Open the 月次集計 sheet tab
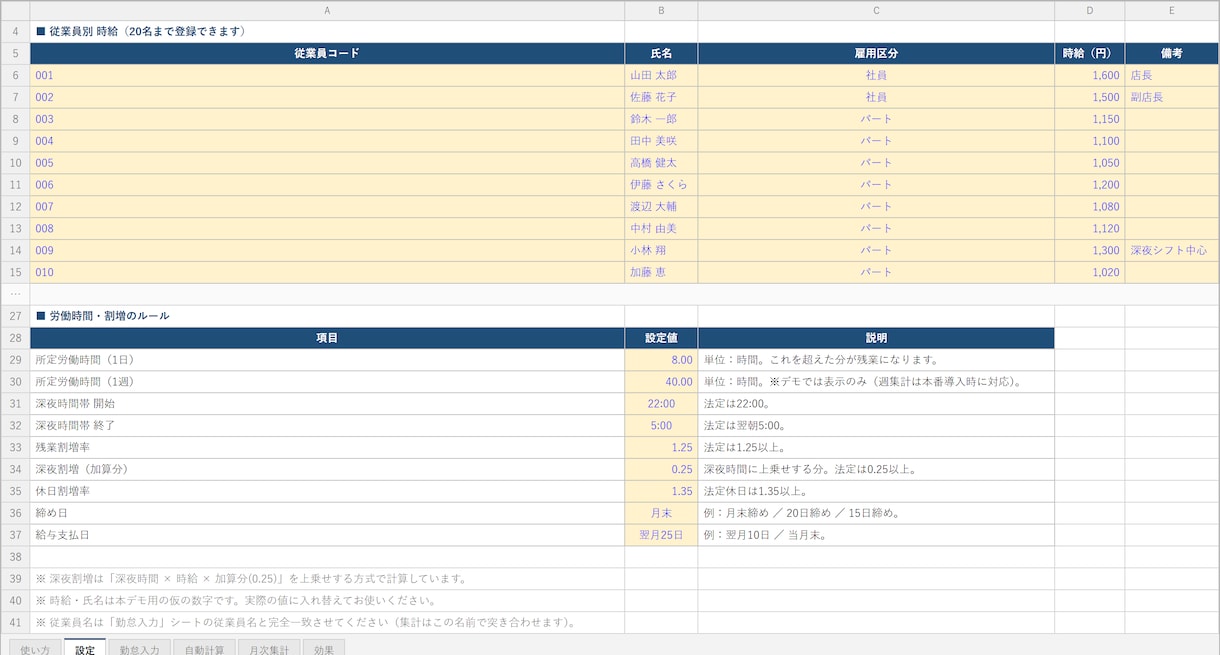The width and height of the screenshot is (1220, 655). pos(269,648)
